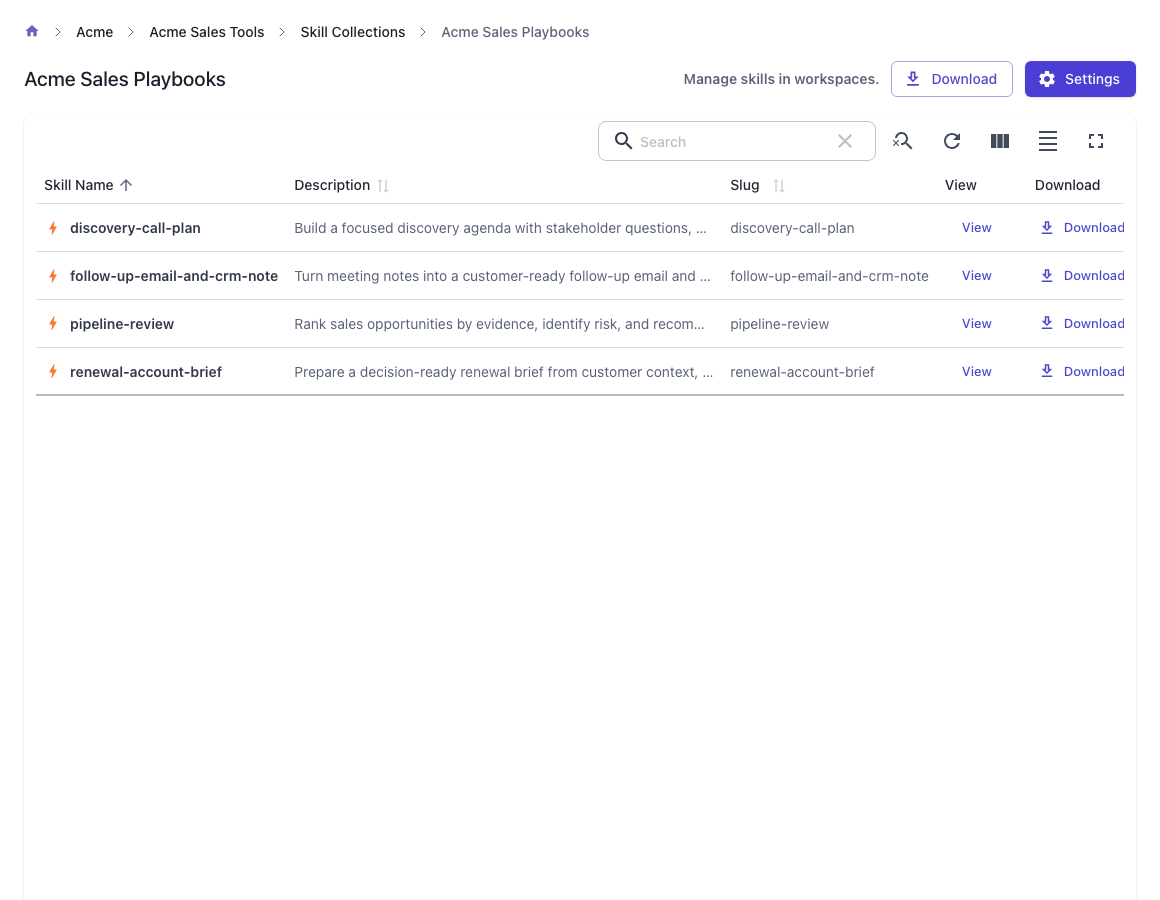Open Acme Sales Tools breadcrumb
Viewport: 1160px width, 900px height.
point(206,32)
